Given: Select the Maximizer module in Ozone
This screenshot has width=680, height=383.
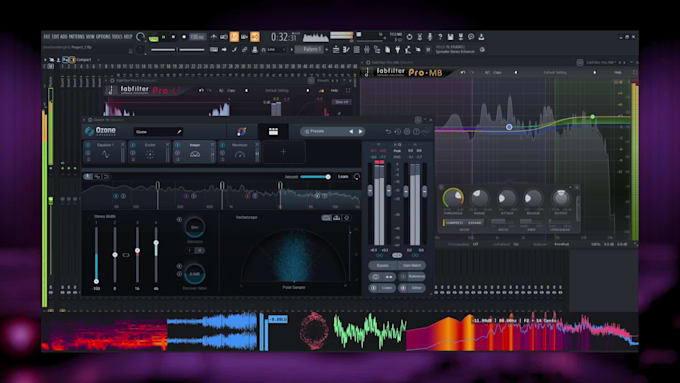Looking at the screenshot, I should point(239,152).
